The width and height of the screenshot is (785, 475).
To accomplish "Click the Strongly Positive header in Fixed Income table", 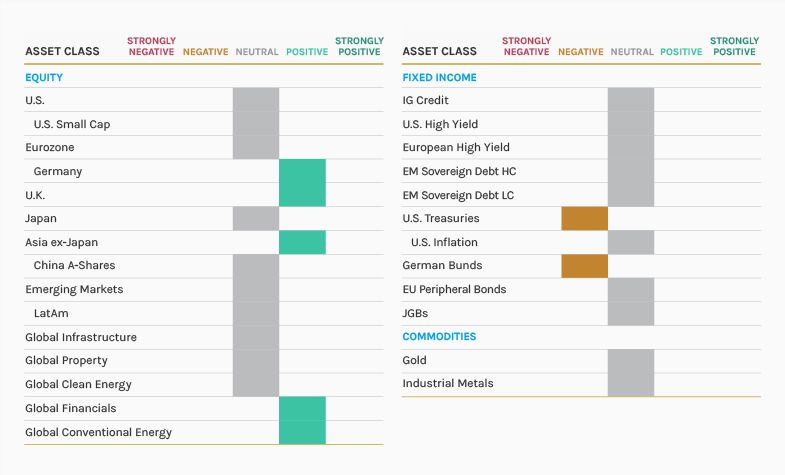I will pyautogui.click(x=734, y=47).
